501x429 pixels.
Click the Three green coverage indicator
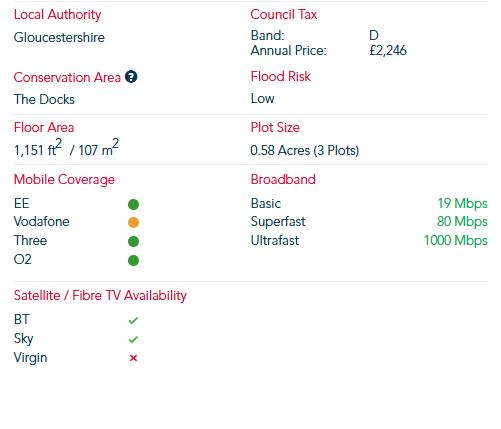pyautogui.click(x=133, y=241)
